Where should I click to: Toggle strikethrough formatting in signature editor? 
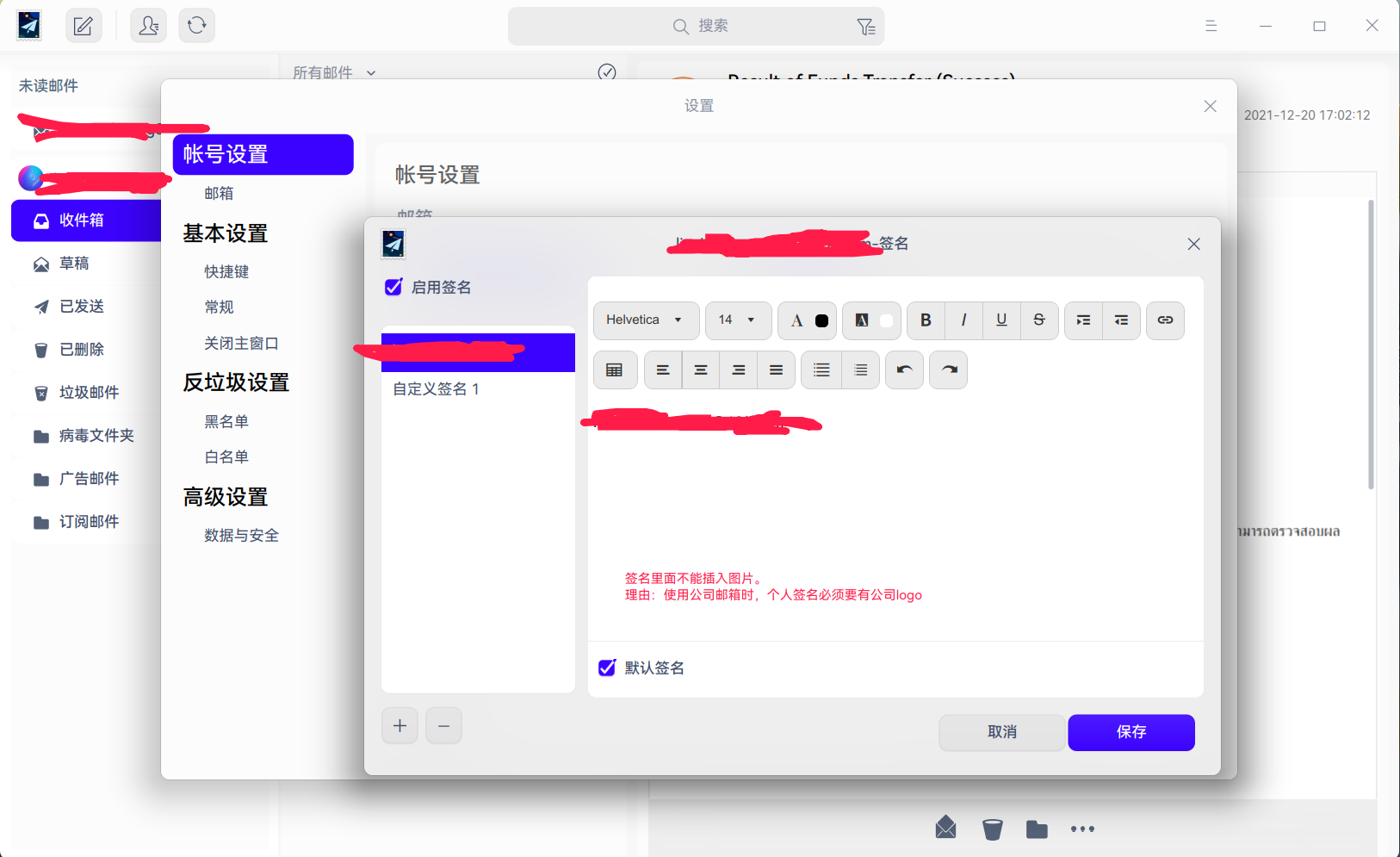[1039, 320]
